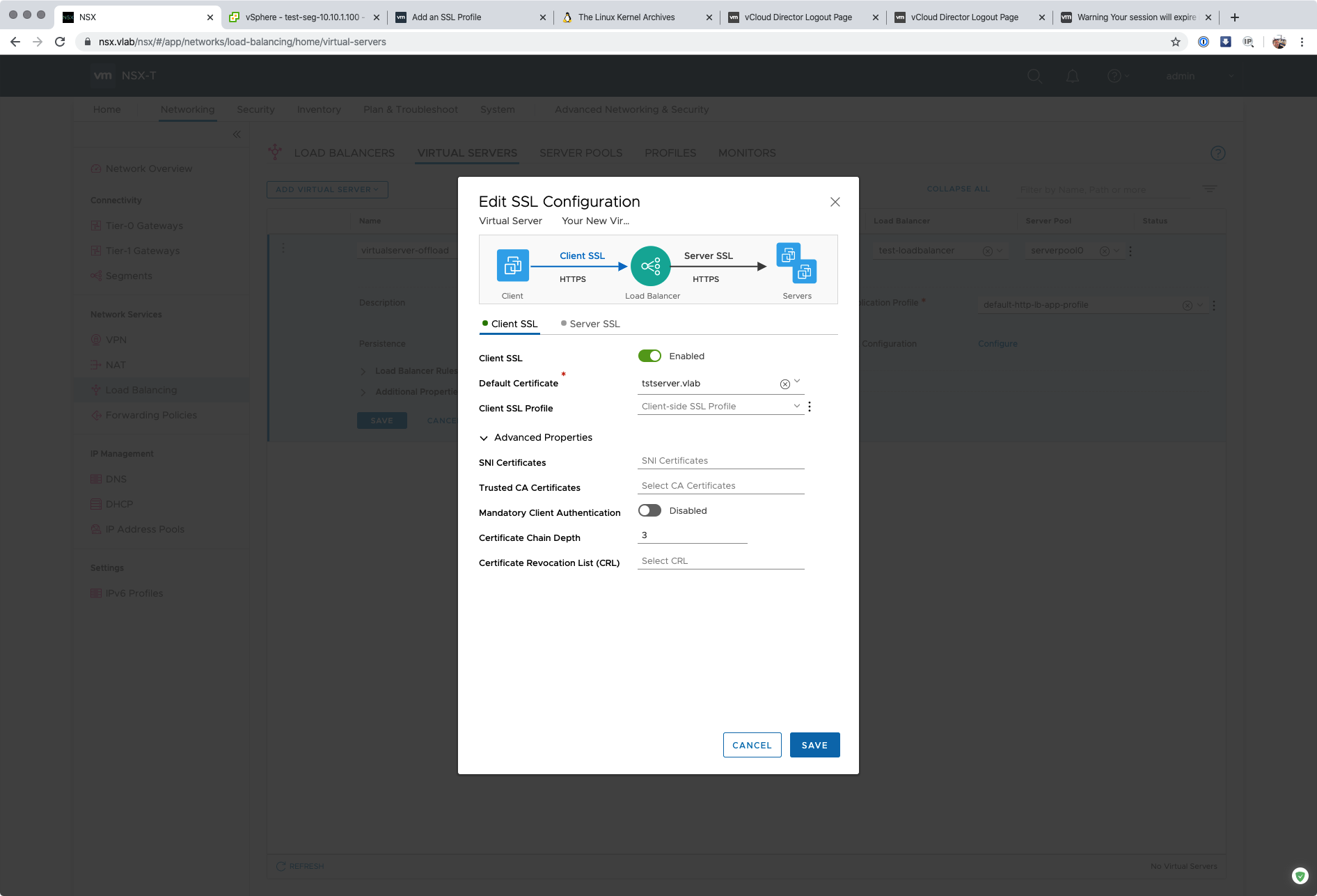Open a new browser tab
The width and height of the screenshot is (1317, 896).
(x=1235, y=17)
